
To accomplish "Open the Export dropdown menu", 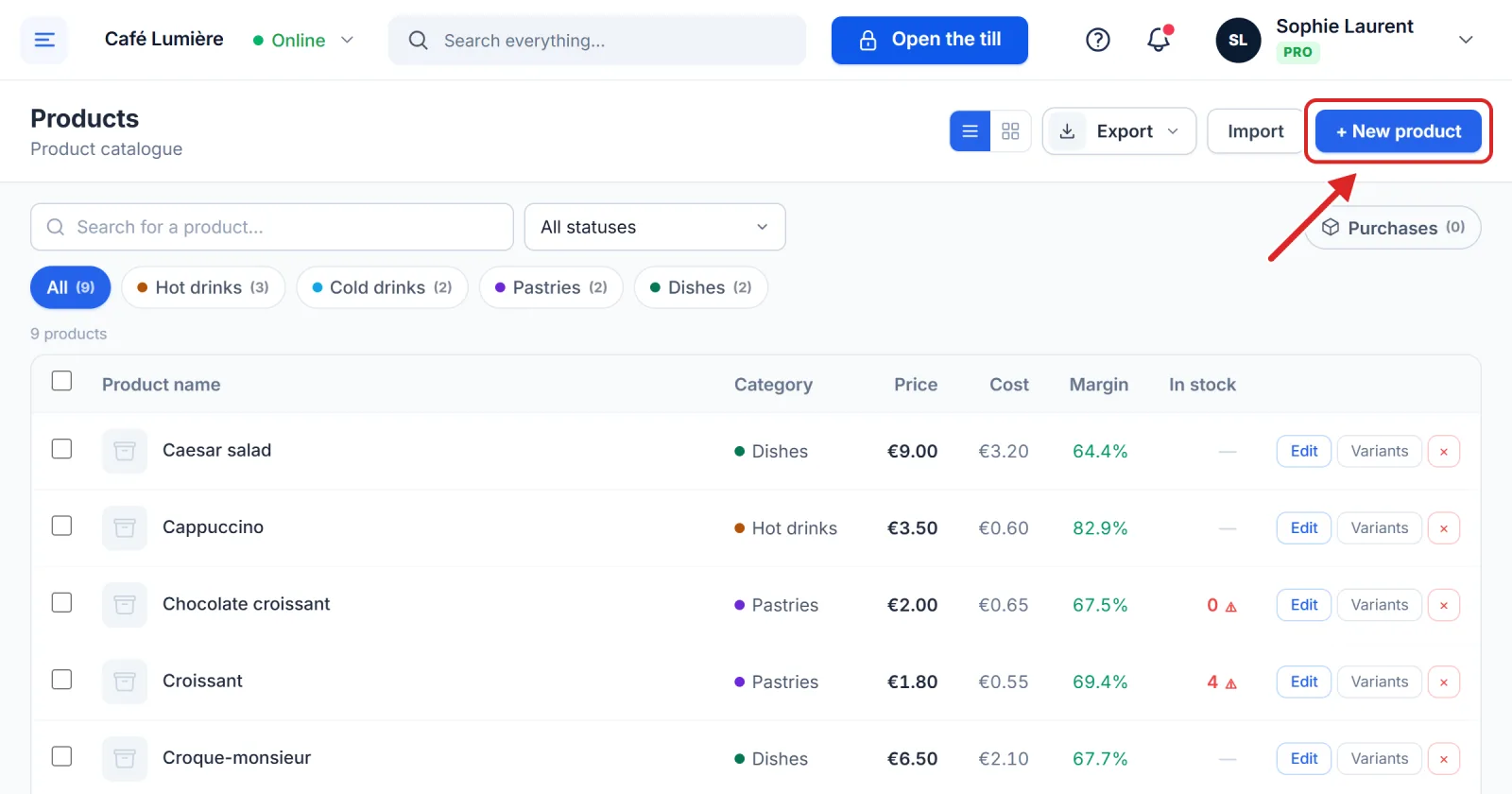I will (1119, 131).
